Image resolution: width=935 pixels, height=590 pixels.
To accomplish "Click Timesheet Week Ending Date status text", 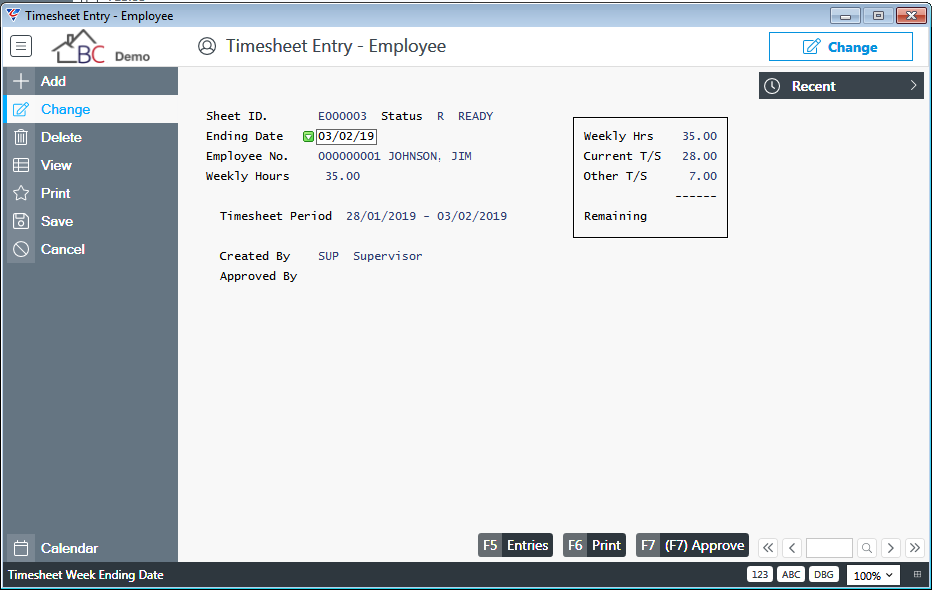I will click(x=85, y=575).
